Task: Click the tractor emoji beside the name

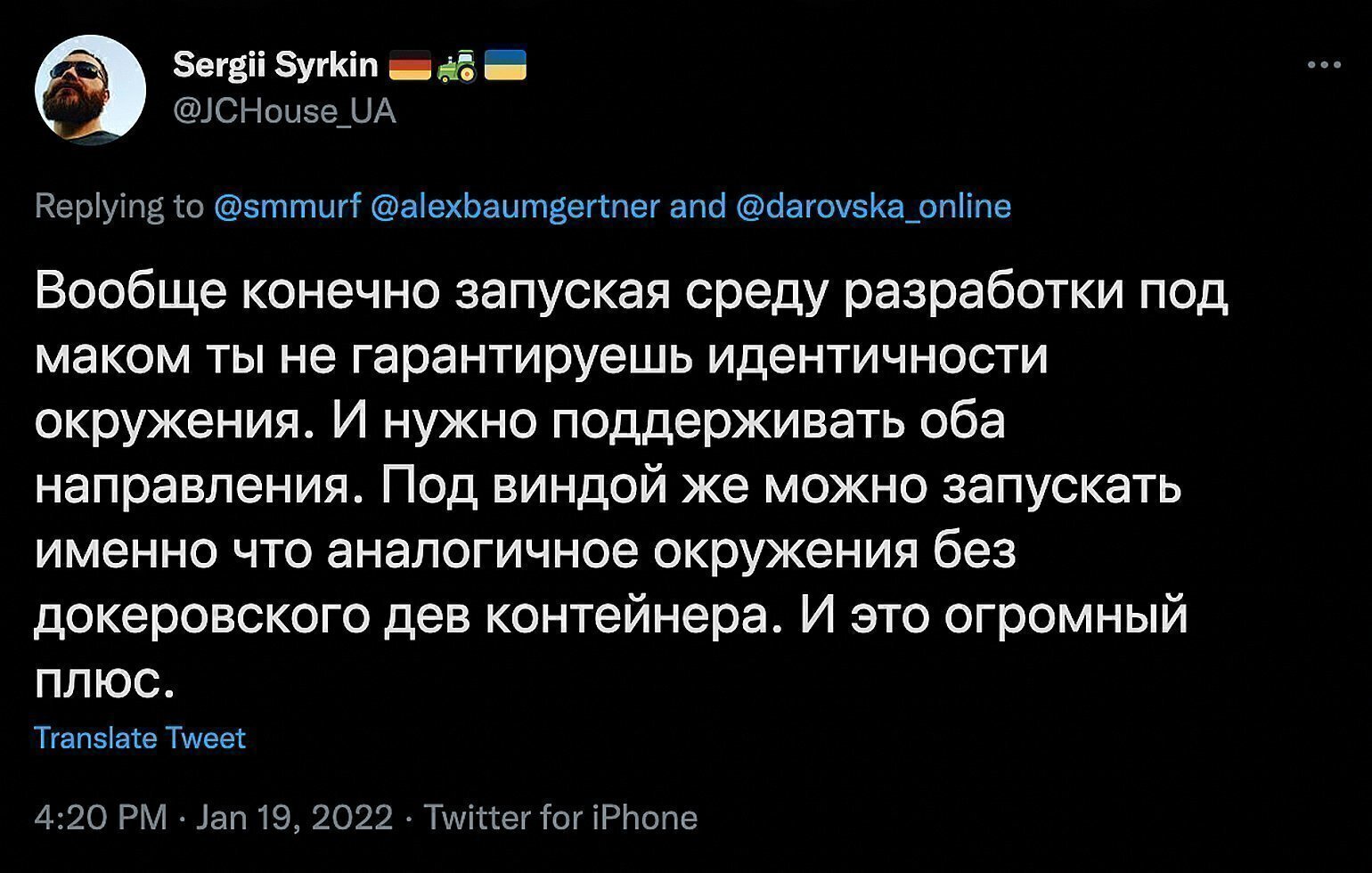Action: tap(458, 65)
